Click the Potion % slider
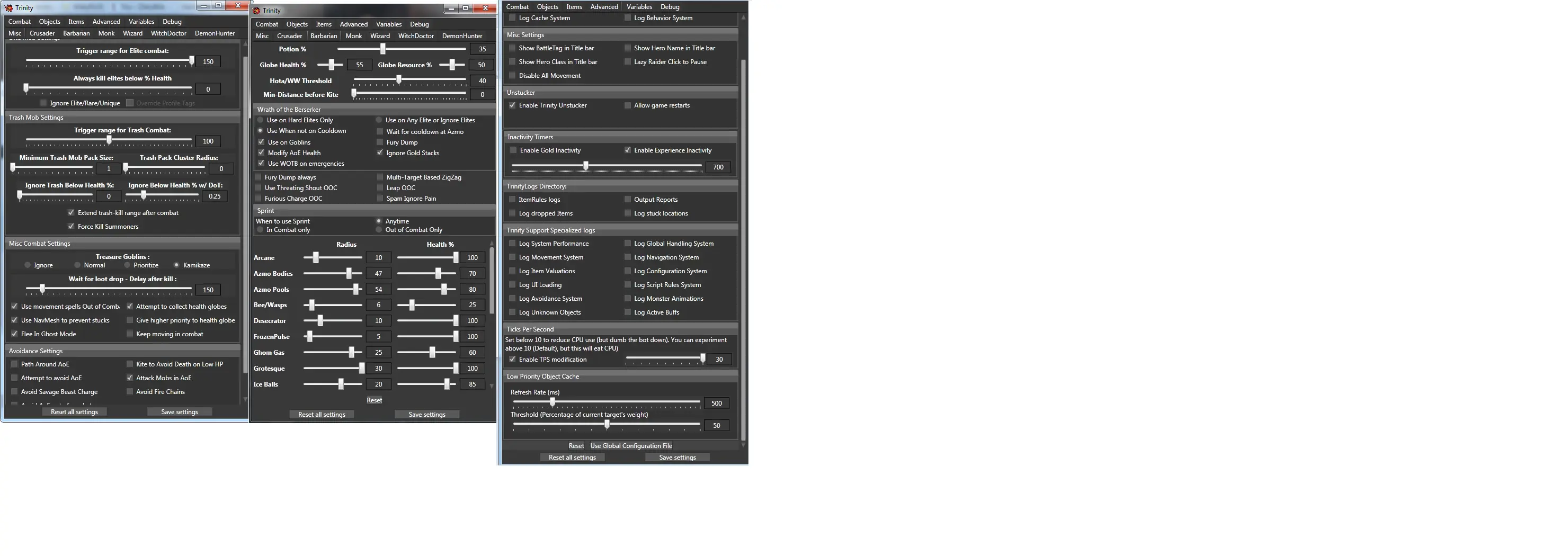 point(402,49)
